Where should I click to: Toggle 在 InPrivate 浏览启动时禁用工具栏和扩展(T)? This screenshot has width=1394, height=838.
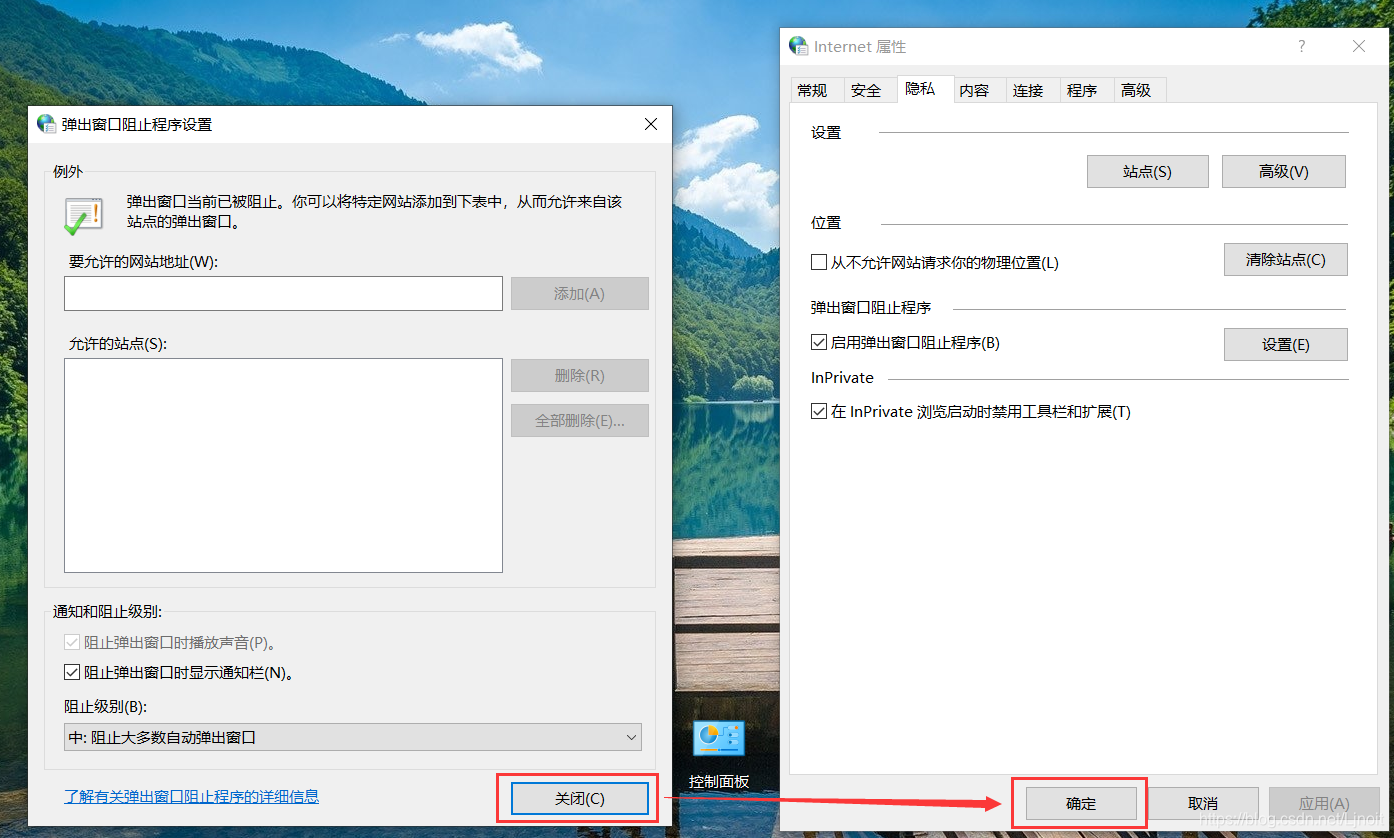click(x=819, y=411)
